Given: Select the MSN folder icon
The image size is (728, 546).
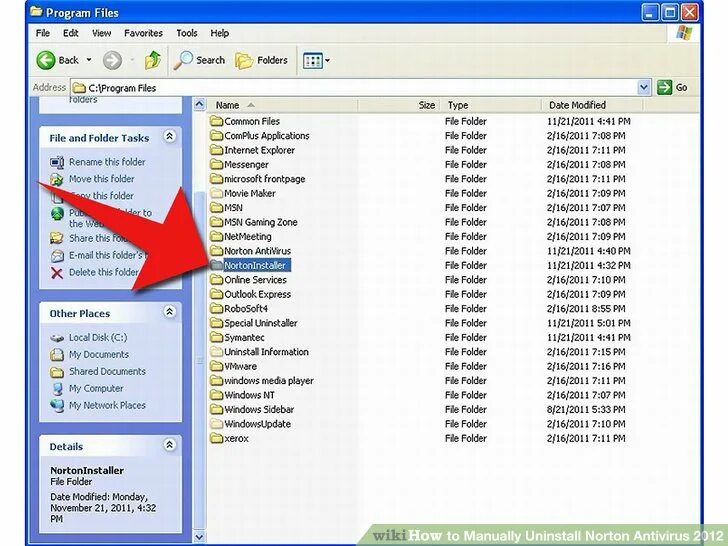Looking at the screenshot, I should (x=216, y=208).
